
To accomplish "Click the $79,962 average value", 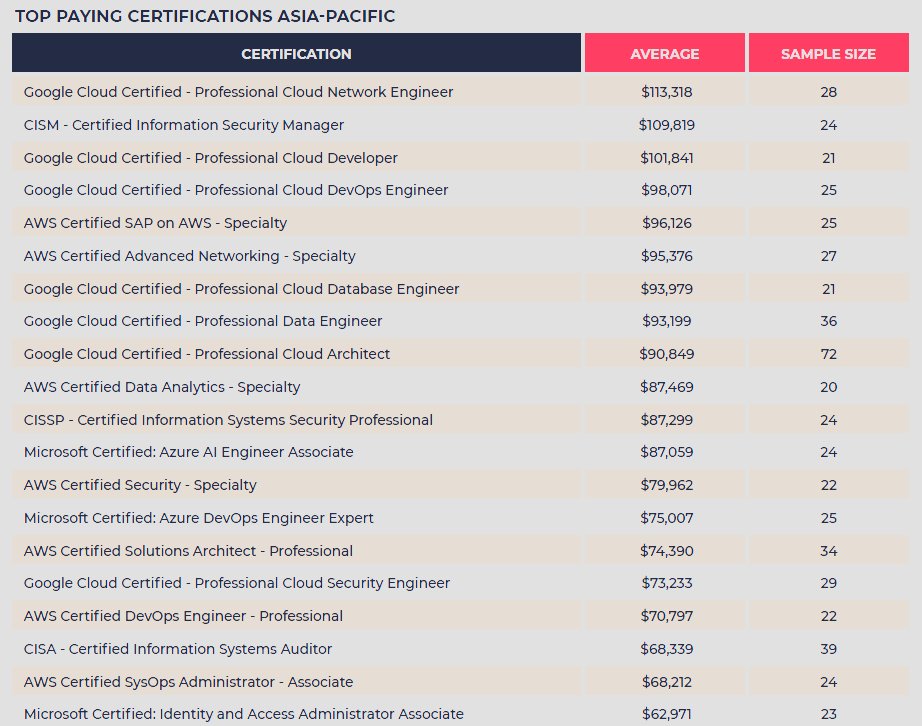I will (x=667, y=485).
